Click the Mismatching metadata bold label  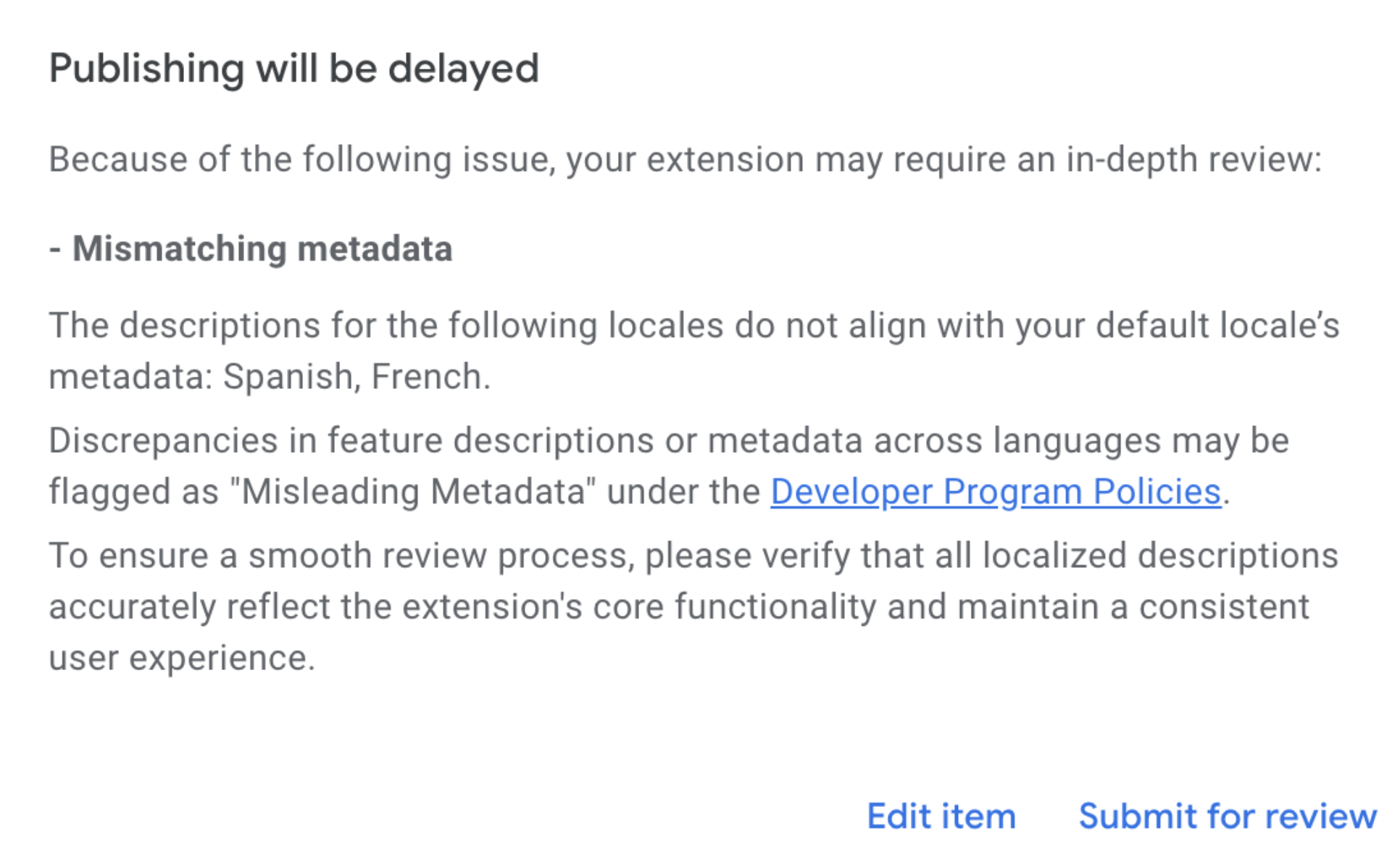click(x=264, y=249)
